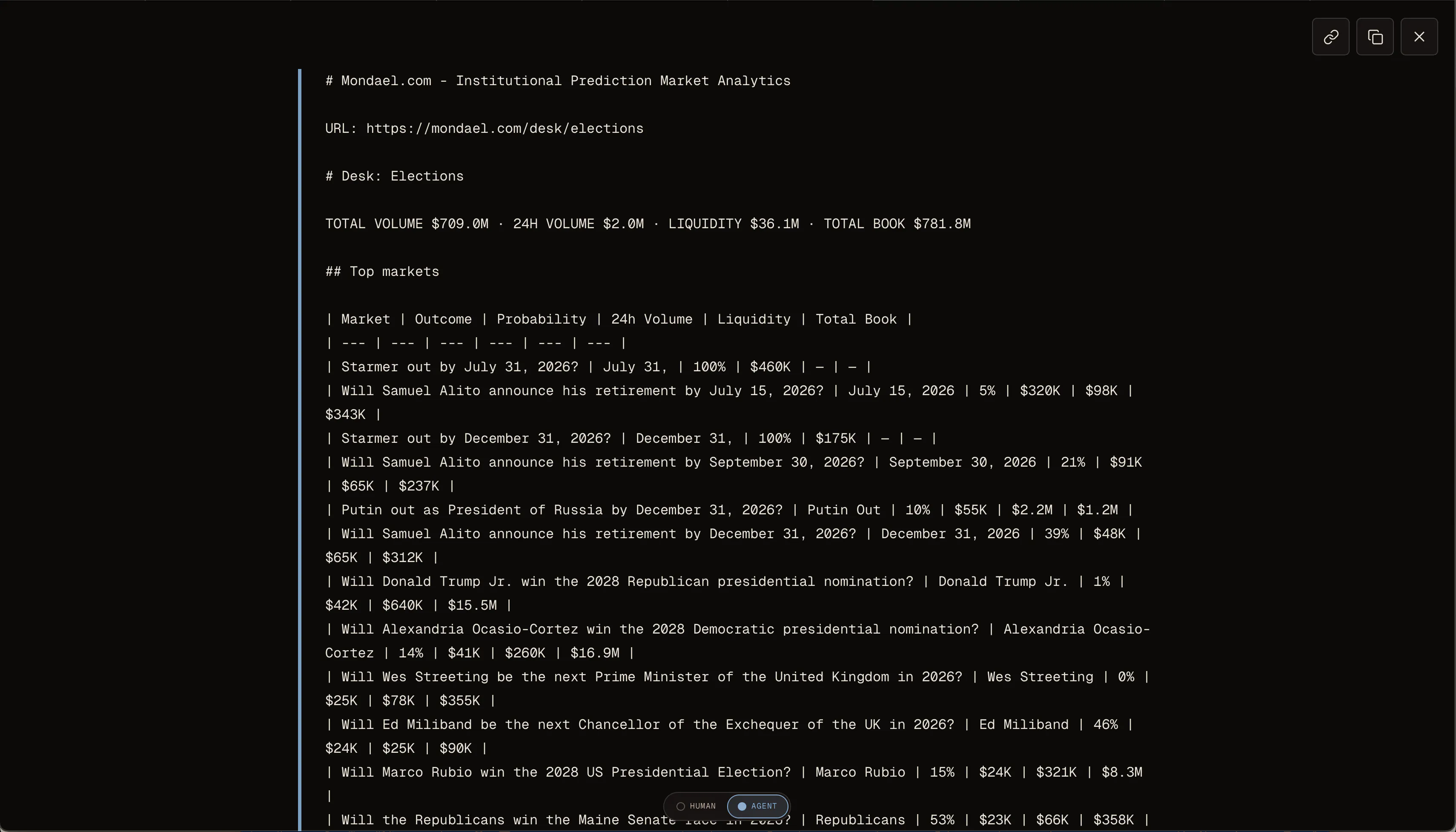Click the Probability column header

pyautogui.click(x=541, y=319)
